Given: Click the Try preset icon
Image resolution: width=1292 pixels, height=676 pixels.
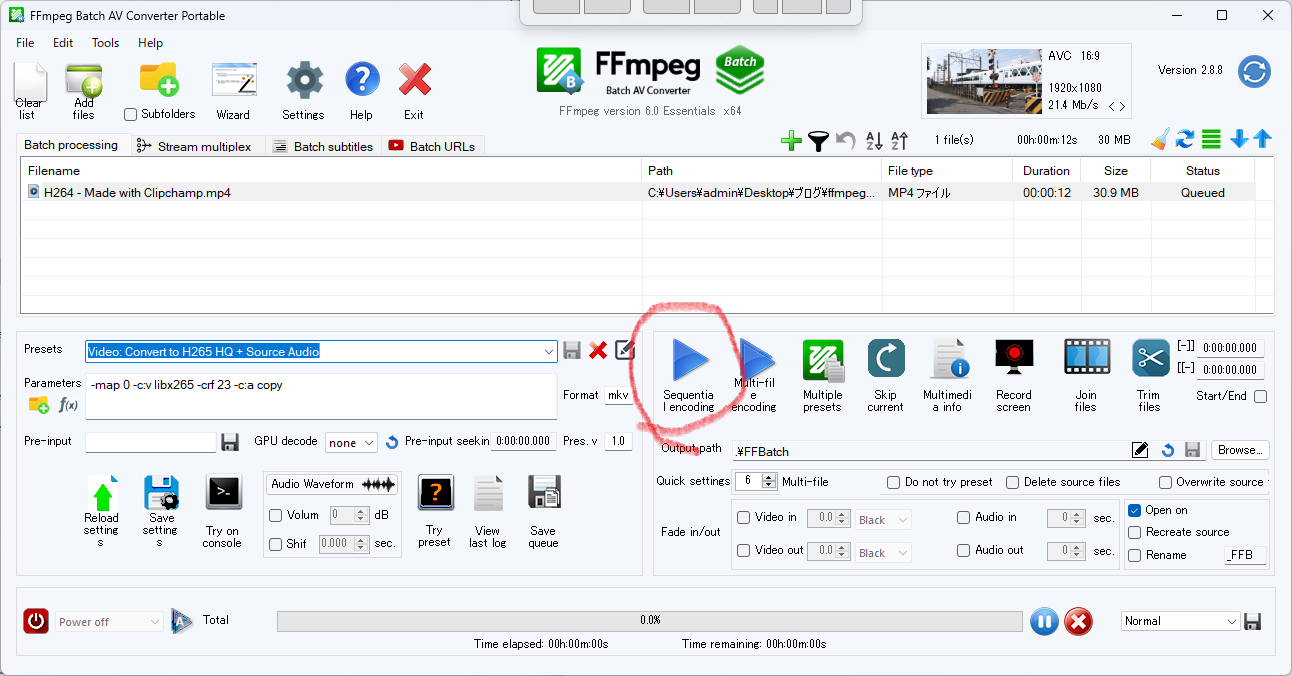Looking at the screenshot, I should [x=434, y=494].
